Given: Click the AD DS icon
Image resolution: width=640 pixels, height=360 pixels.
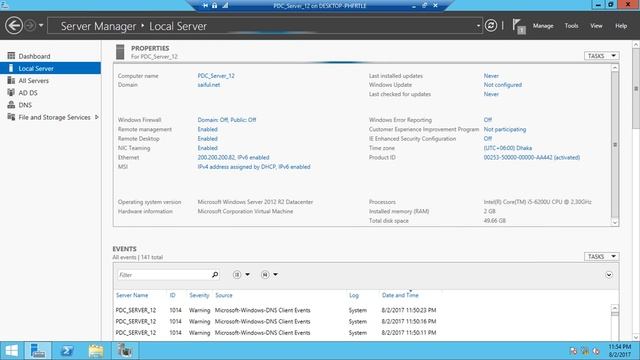Looking at the screenshot, I should tap(11, 93).
